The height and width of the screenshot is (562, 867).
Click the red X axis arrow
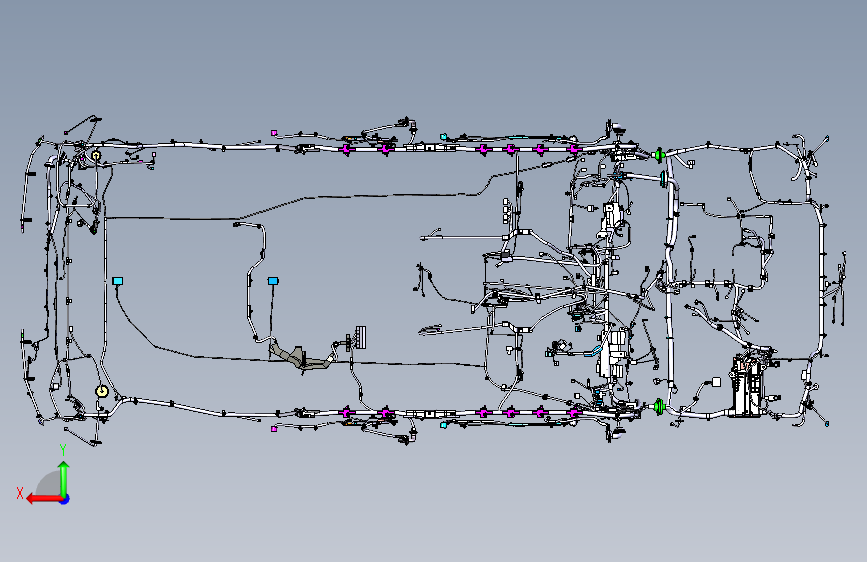(x=43, y=499)
